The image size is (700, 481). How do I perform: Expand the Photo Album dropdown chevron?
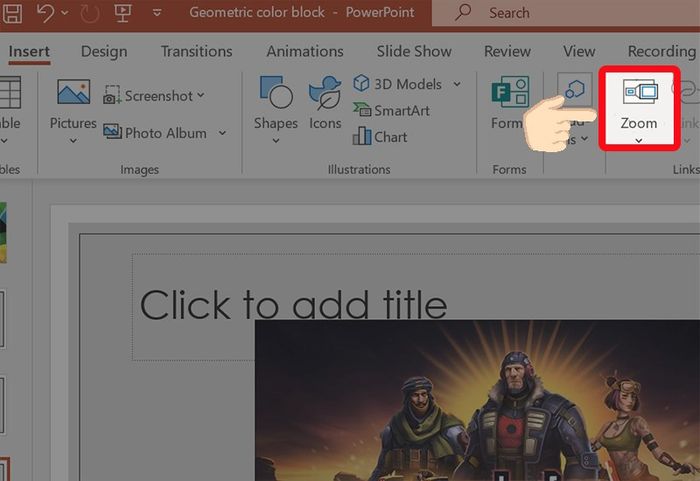tap(222, 133)
